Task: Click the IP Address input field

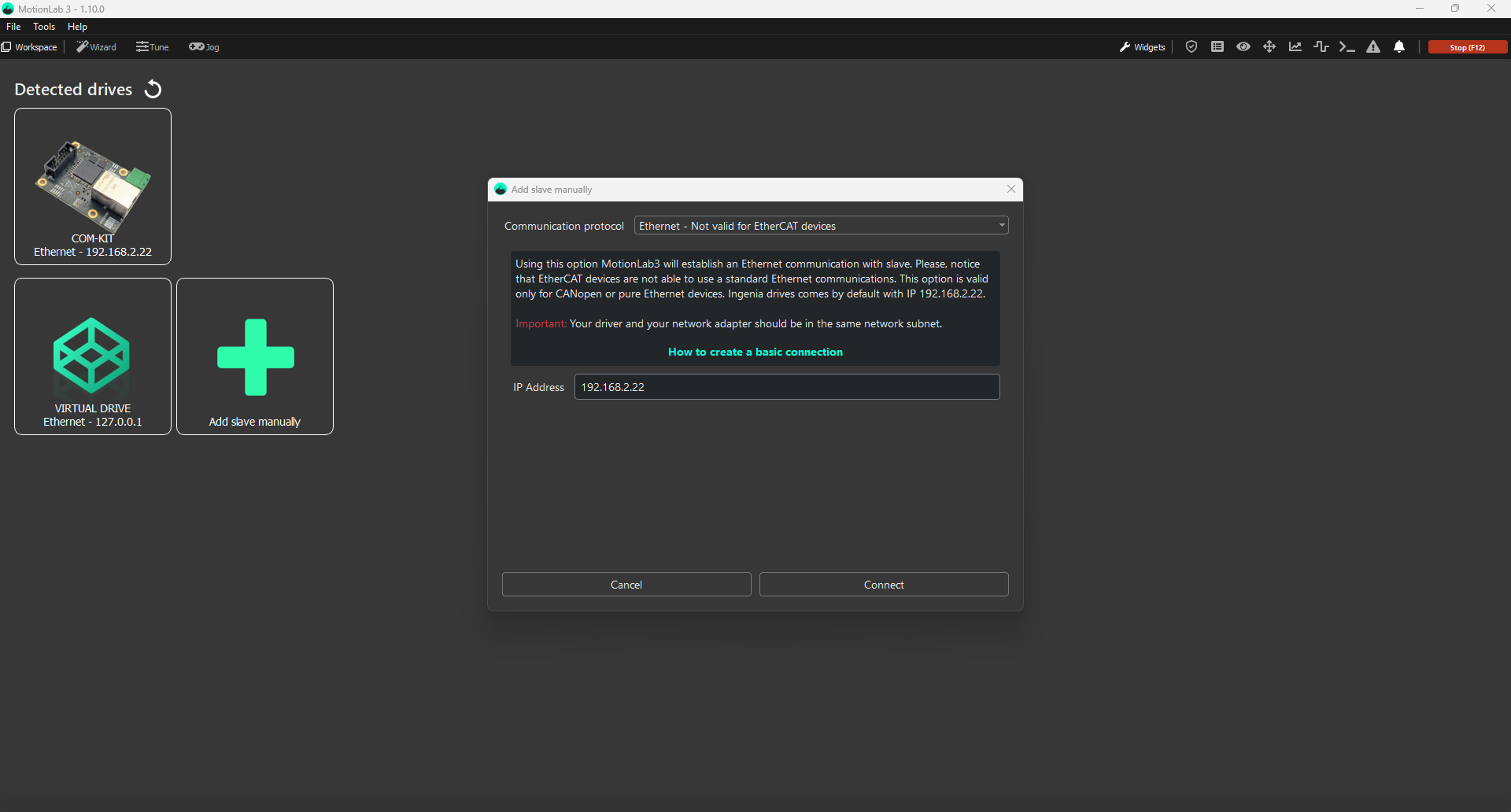Action: point(786,387)
